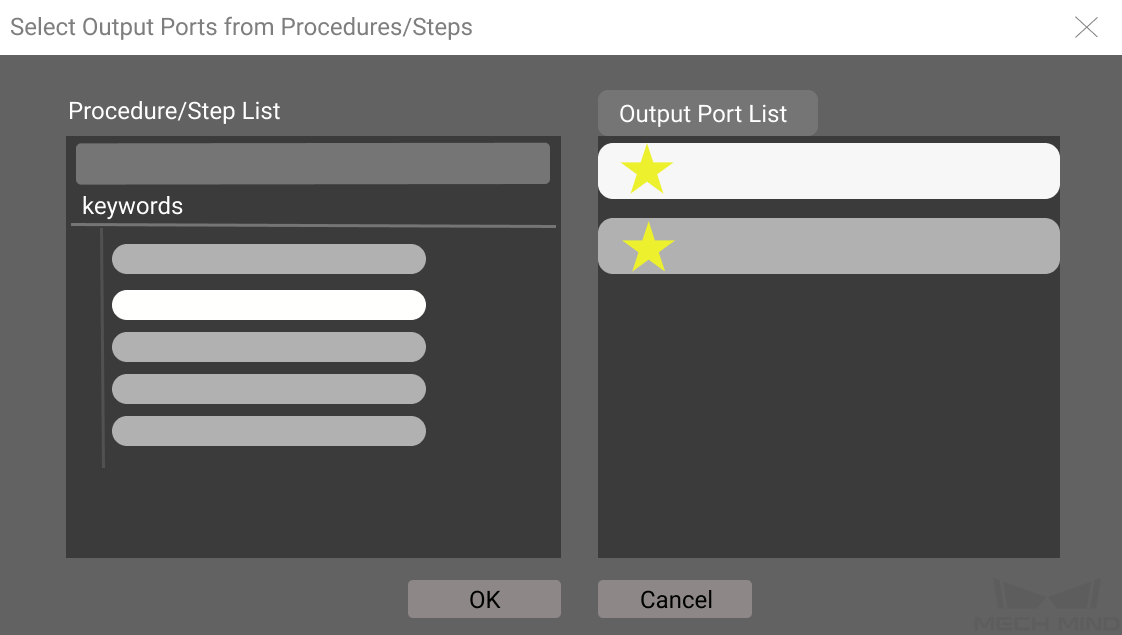This screenshot has height=635, width=1122.
Task: Choose the fourth step in the list
Action: pos(269,389)
